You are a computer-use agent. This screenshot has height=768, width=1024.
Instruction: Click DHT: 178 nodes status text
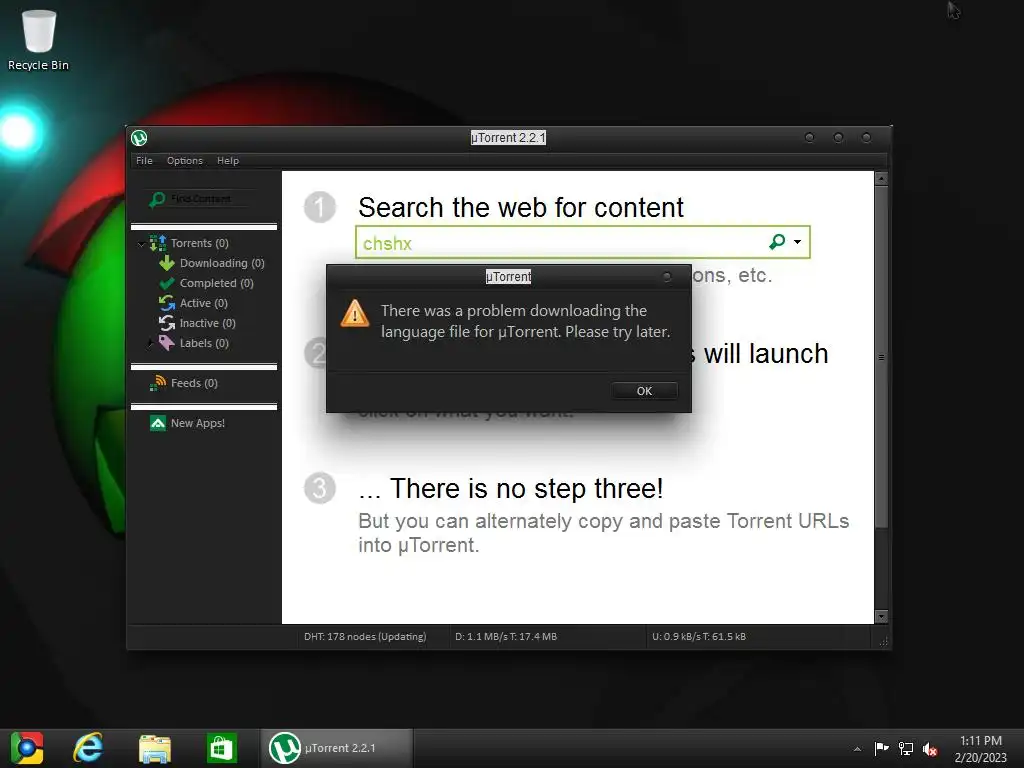pyautogui.click(x=364, y=637)
